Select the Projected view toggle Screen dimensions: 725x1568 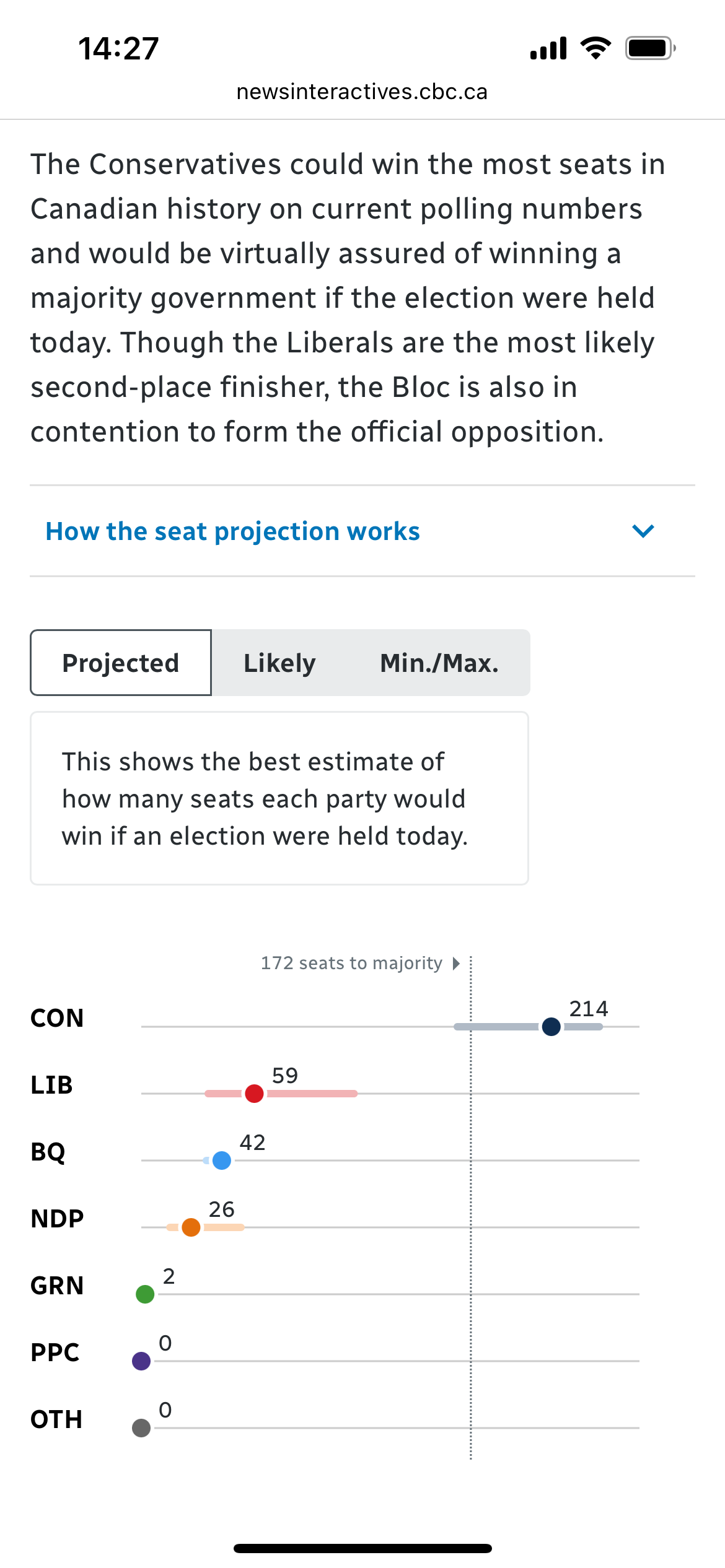pyautogui.click(x=121, y=663)
